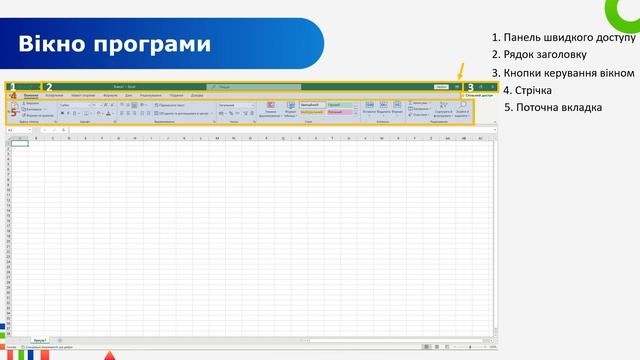Viewport: 640px width, 360px height.
Task: Switch to Page Break Preview in status bar
Action: click(x=447, y=347)
